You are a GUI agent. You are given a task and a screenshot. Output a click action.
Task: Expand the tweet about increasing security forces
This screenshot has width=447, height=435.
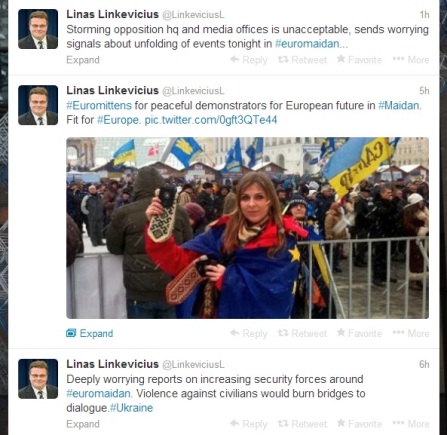click(x=83, y=424)
